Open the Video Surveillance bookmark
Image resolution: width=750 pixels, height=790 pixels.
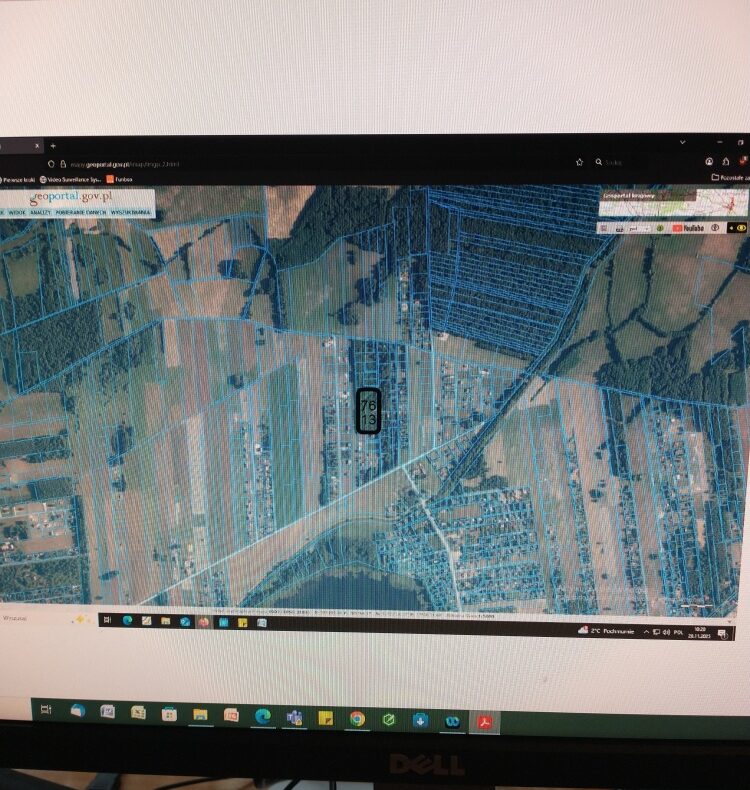(x=71, y=179)
